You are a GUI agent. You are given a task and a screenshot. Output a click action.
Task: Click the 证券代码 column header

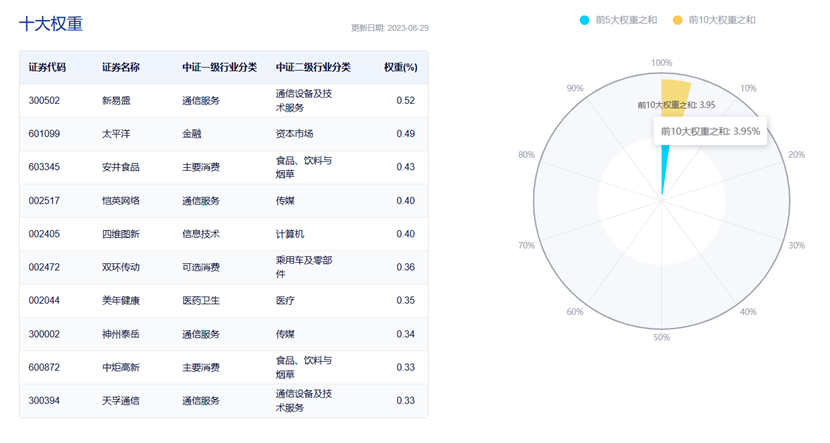(47, 67)
